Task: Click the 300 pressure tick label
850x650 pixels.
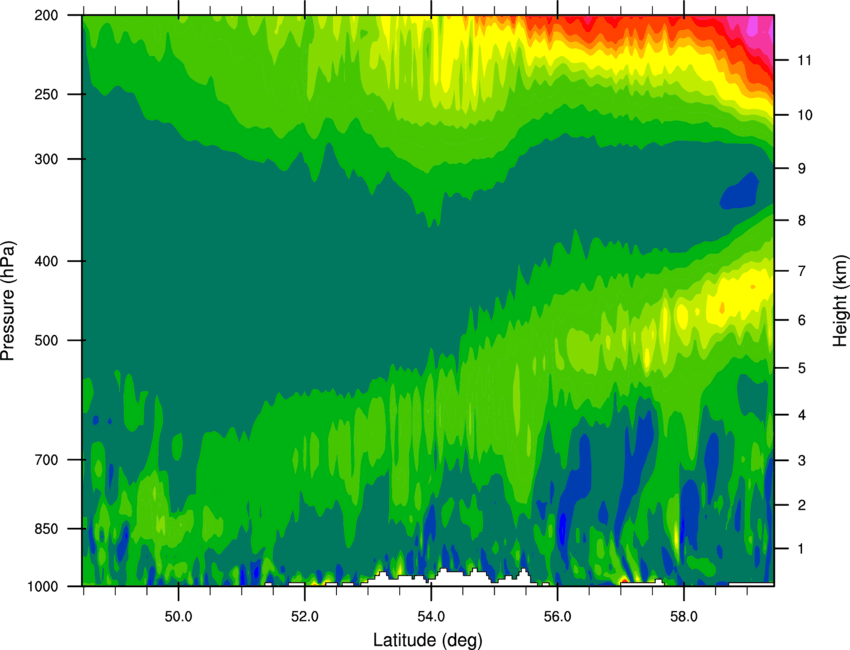Action: pyautogui.click(x=46, y=159)
